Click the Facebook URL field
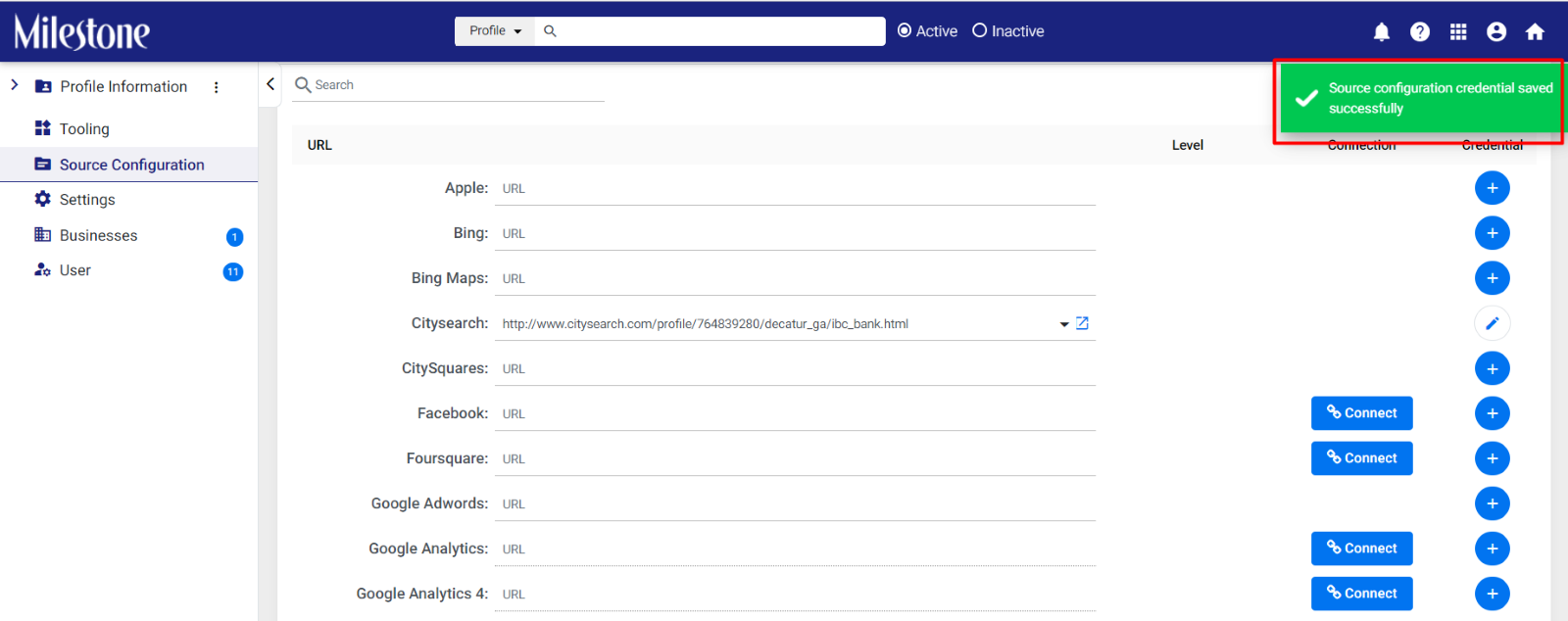 tap(795, 413)
